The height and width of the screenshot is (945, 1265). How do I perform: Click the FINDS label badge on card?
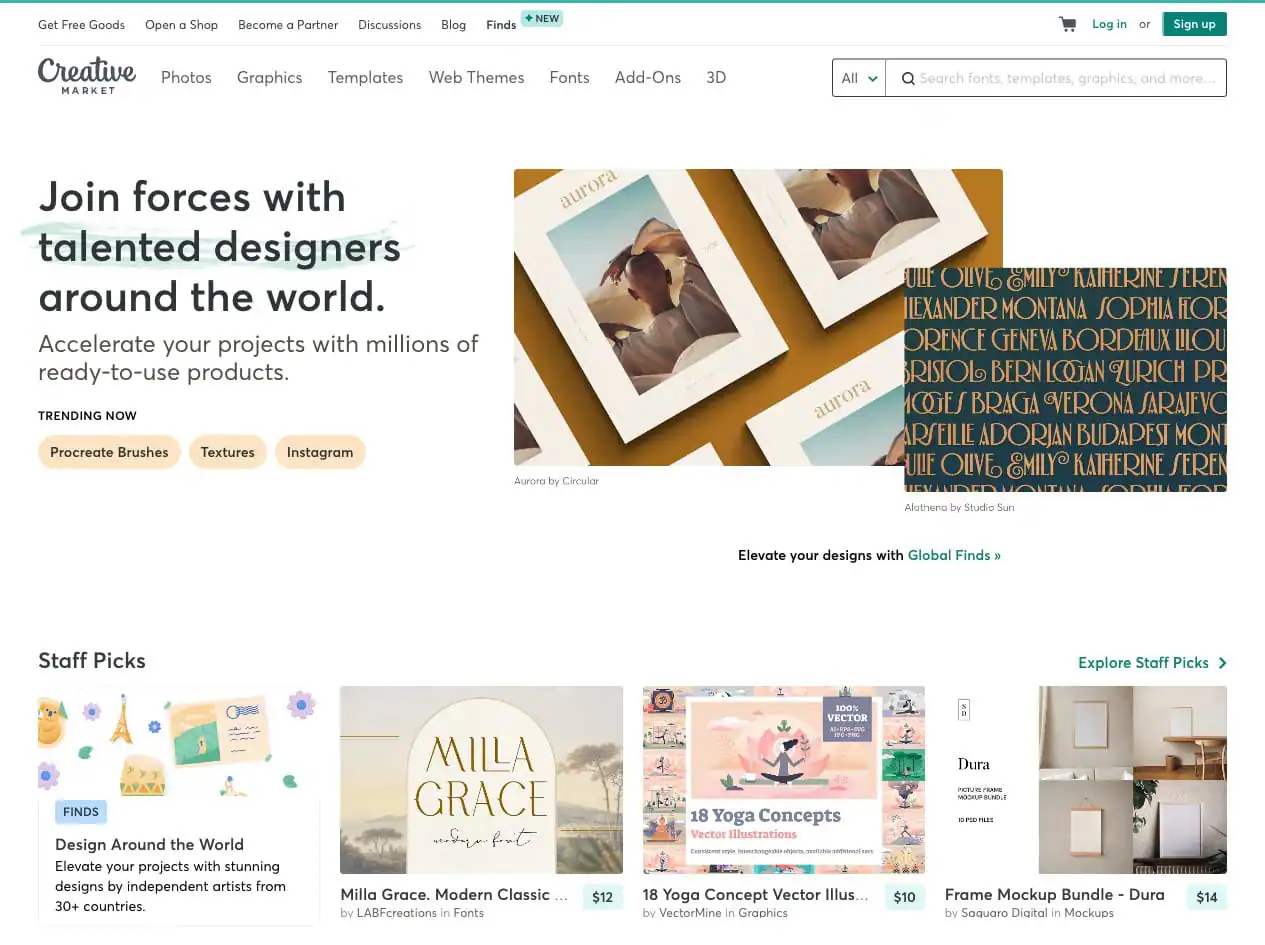click(x=81, y=812)
